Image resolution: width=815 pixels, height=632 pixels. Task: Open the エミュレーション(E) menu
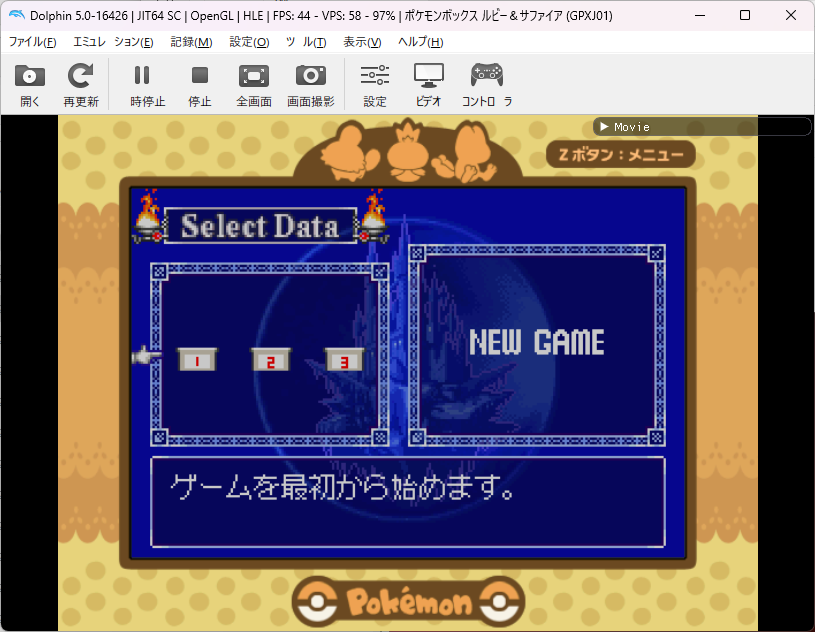(x=113, y=42)
